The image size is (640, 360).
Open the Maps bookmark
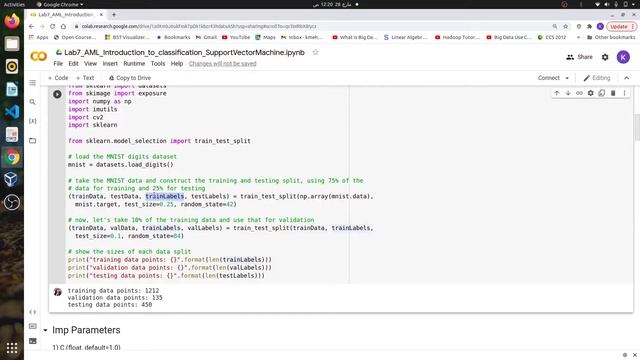(x=265, y=37)
